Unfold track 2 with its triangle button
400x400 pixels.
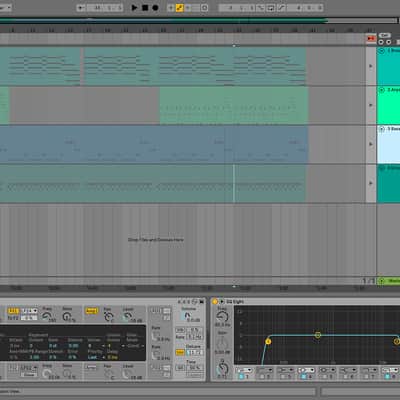pyautogui.click(x=382, y=90)
